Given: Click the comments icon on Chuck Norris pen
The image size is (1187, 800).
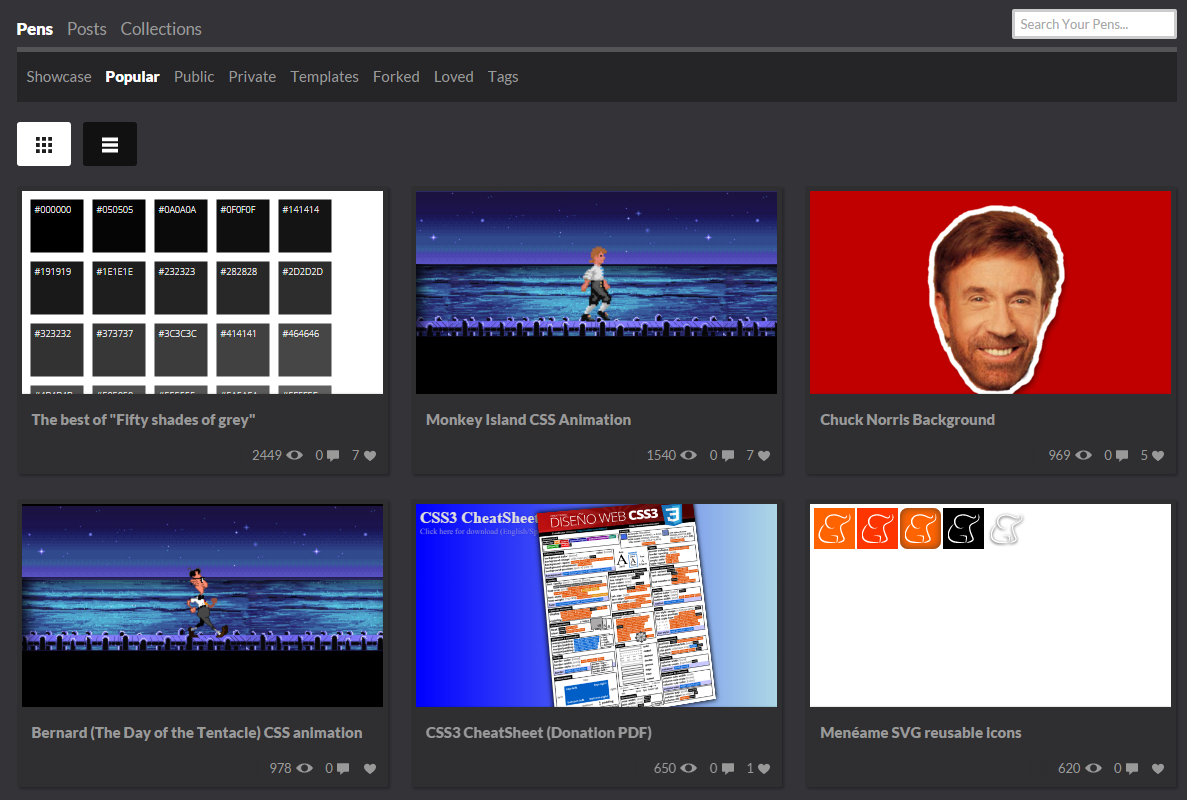Looking at the screenshot, I should tap(1122, 456).
